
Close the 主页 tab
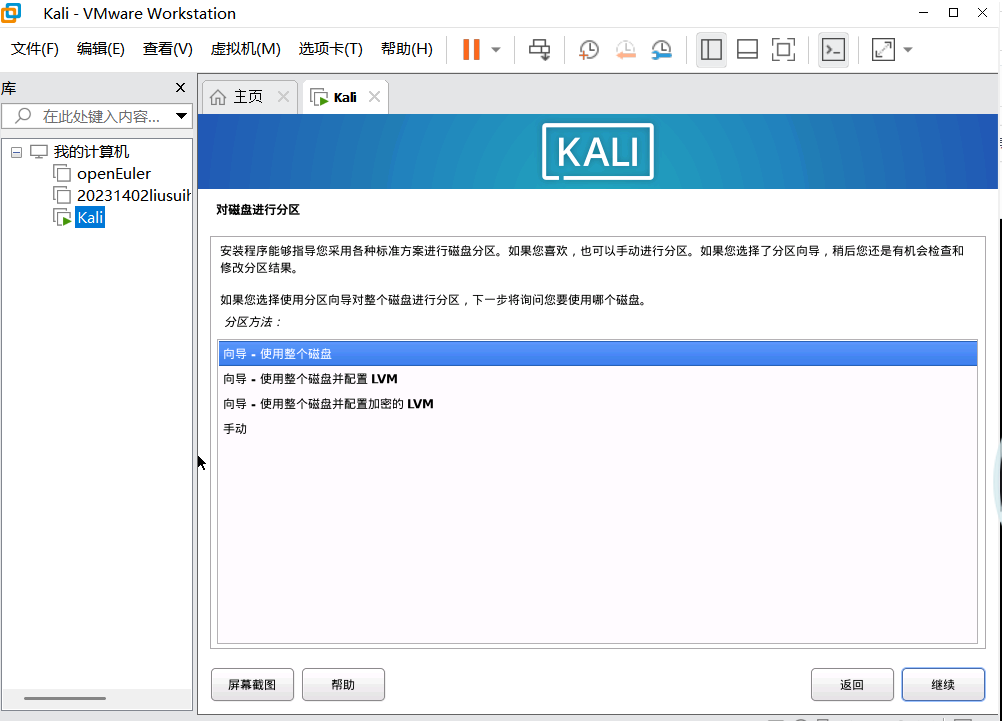coord(283,97)
